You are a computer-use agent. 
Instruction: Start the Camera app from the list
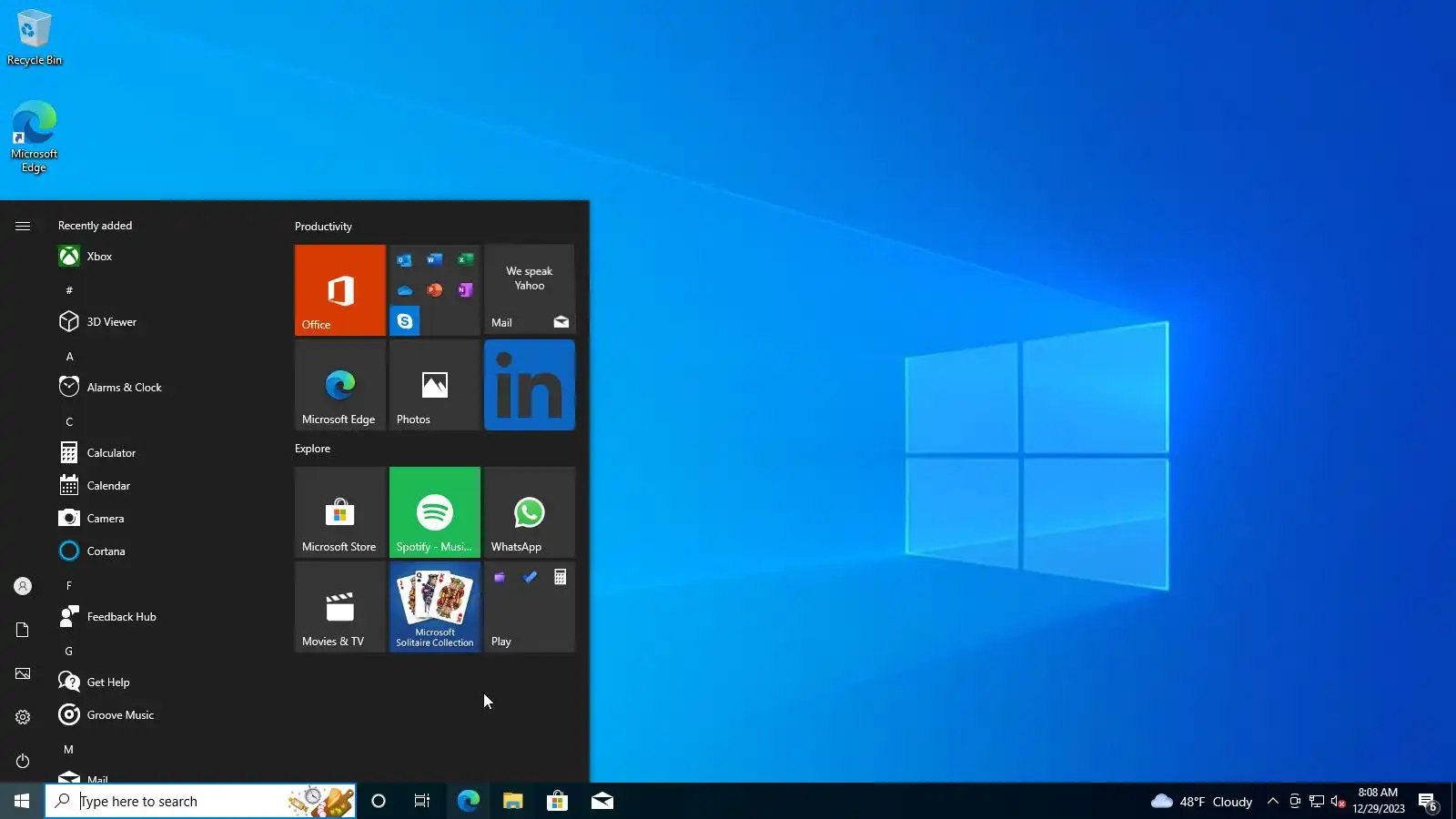[164, 519]
